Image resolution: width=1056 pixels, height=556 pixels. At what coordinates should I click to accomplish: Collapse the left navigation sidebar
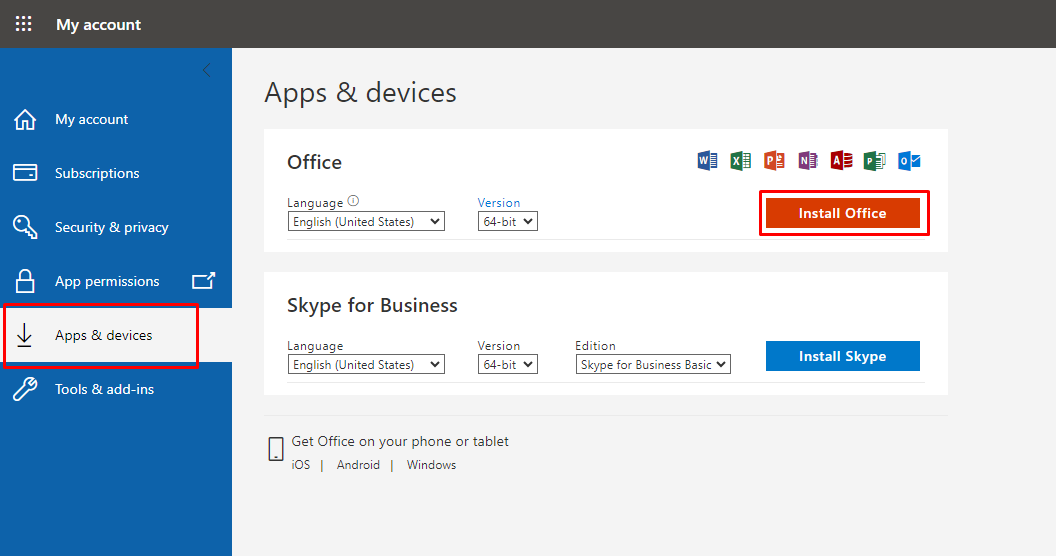click(x=207, y=70)
